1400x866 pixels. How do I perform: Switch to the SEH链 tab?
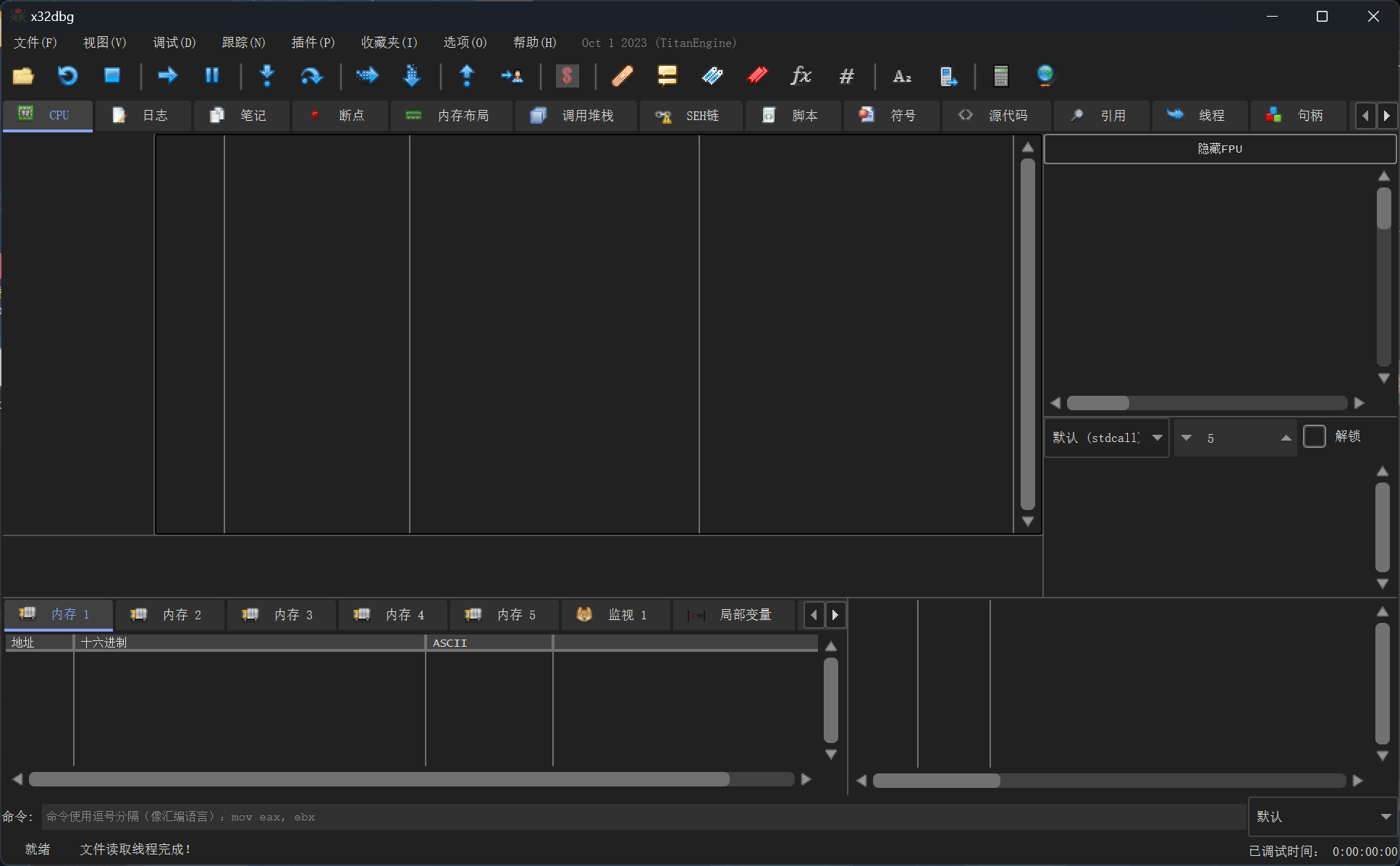pos(691,116)
